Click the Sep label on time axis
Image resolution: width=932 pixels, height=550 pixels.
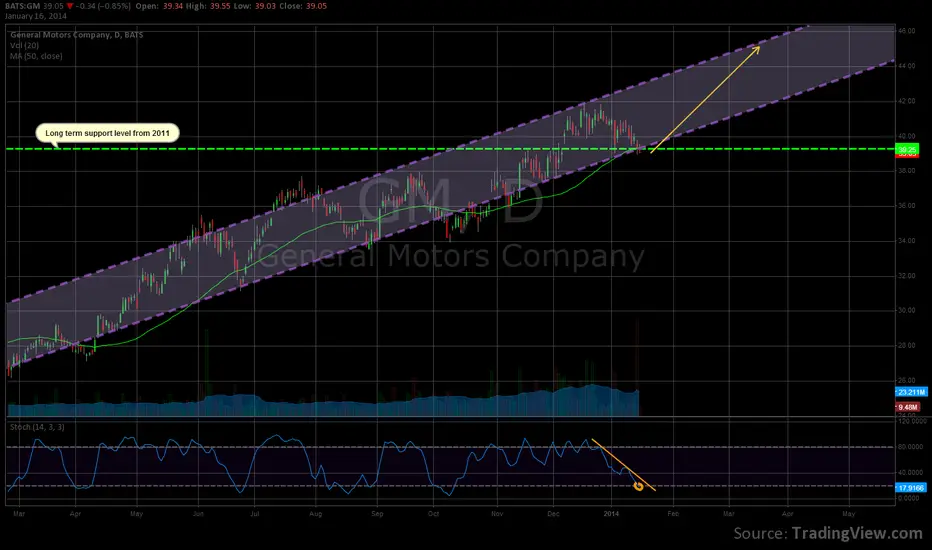pyautogui.click(x=377, y=514)
